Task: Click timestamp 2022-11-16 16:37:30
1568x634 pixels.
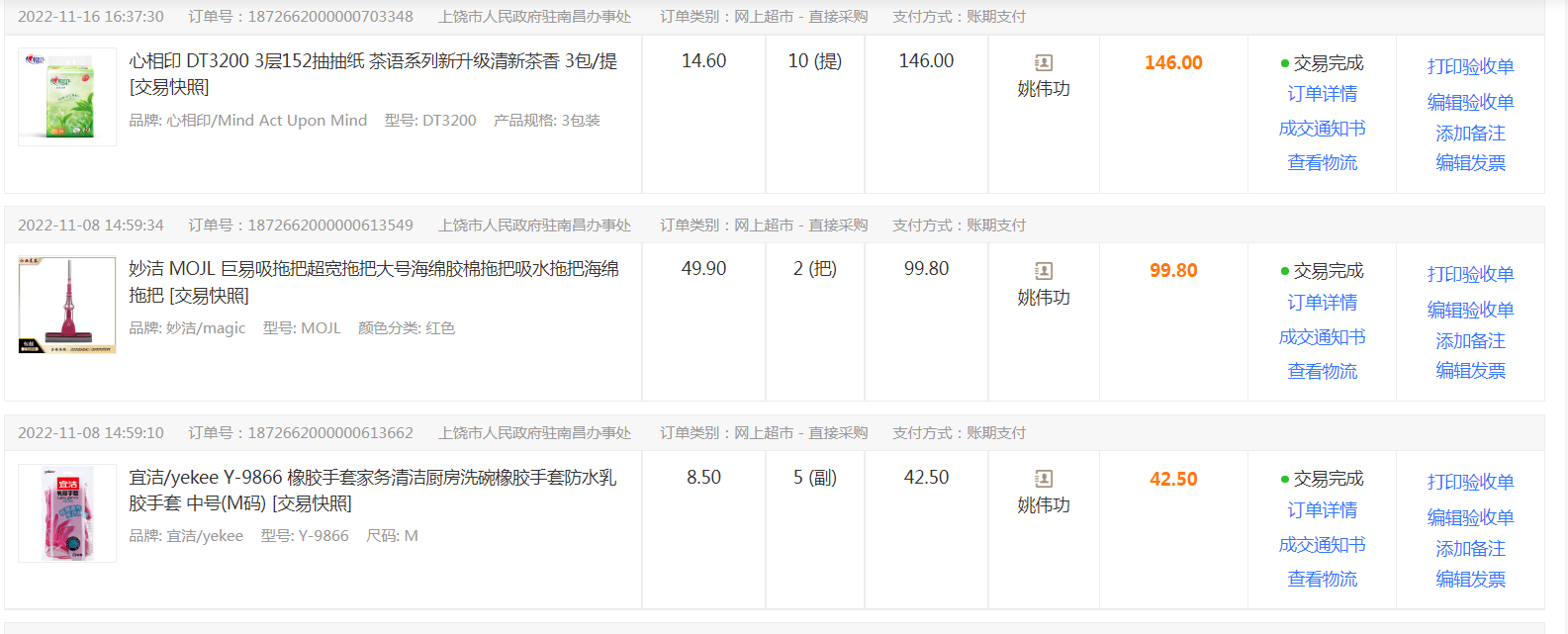Action: tap(91, 17)
